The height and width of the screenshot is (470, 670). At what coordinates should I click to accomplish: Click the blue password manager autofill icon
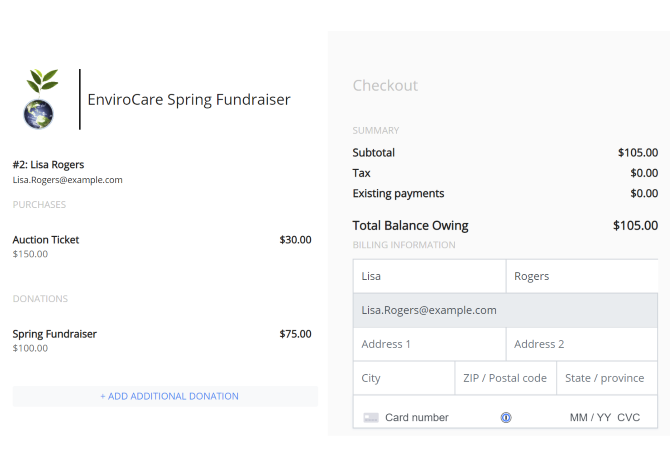point(505,417)
